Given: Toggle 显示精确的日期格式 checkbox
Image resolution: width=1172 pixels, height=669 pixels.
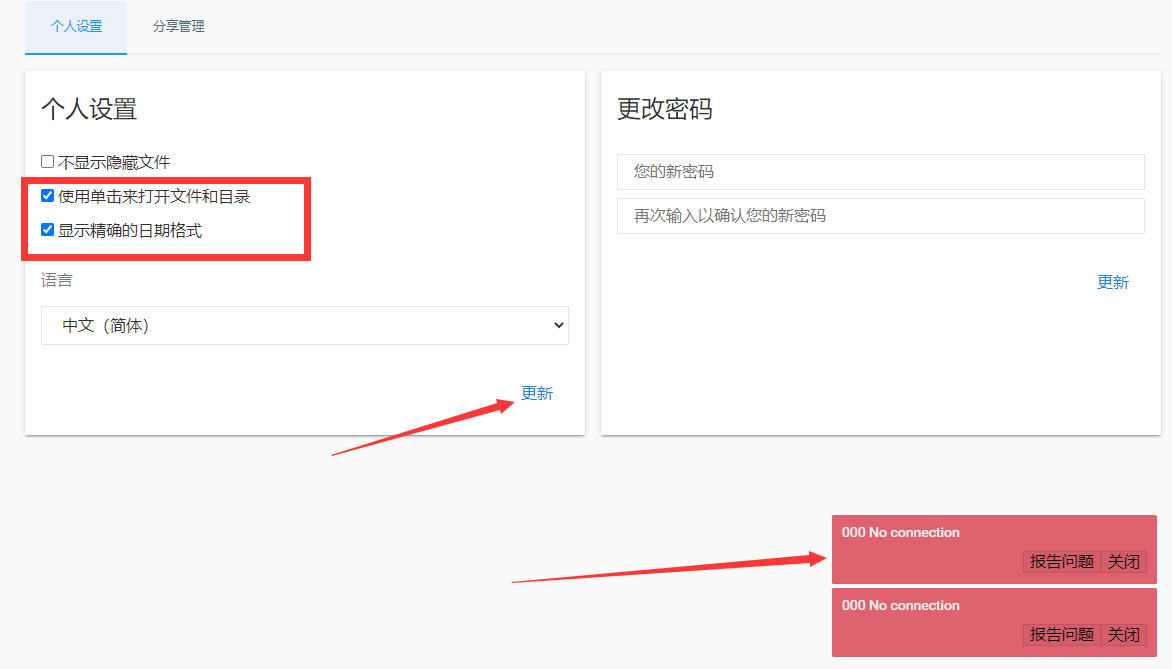Looking at the screenshot, I should coord(47,229).
